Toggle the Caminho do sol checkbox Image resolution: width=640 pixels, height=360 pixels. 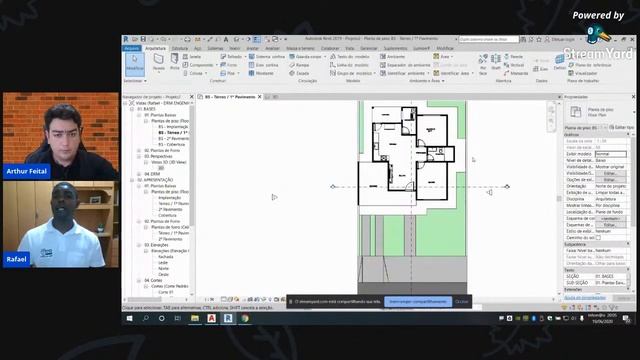pyautogui.click(x=598, y=238)
